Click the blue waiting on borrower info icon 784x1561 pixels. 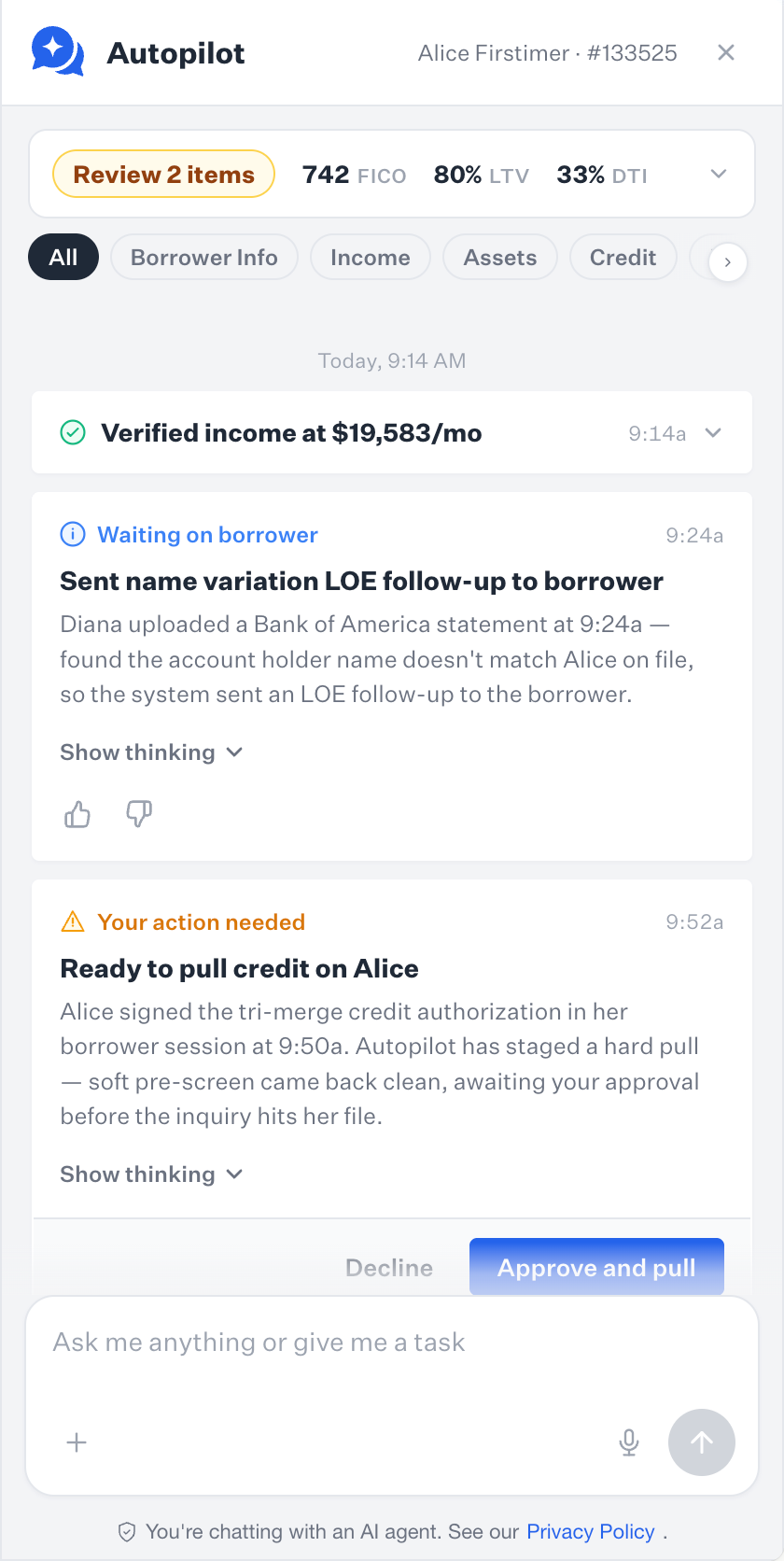click(73, 534)
